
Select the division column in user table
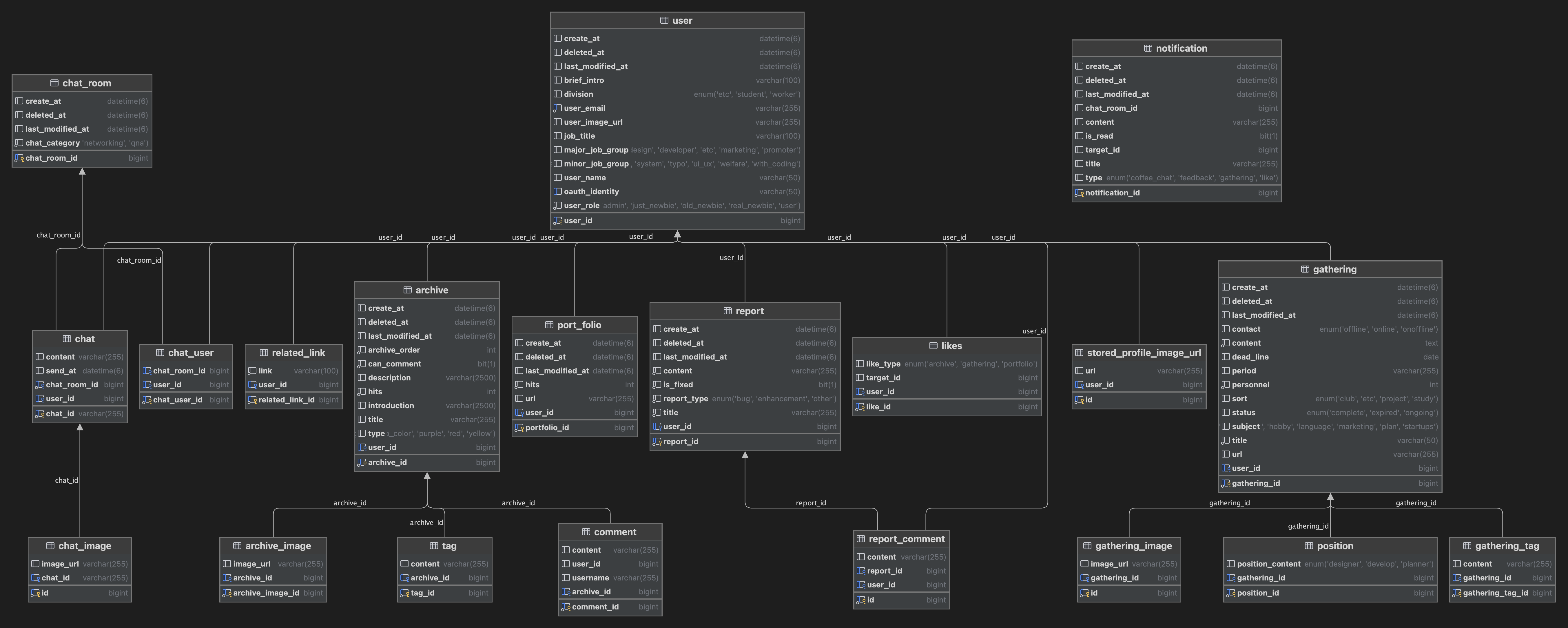coord(578,95)
